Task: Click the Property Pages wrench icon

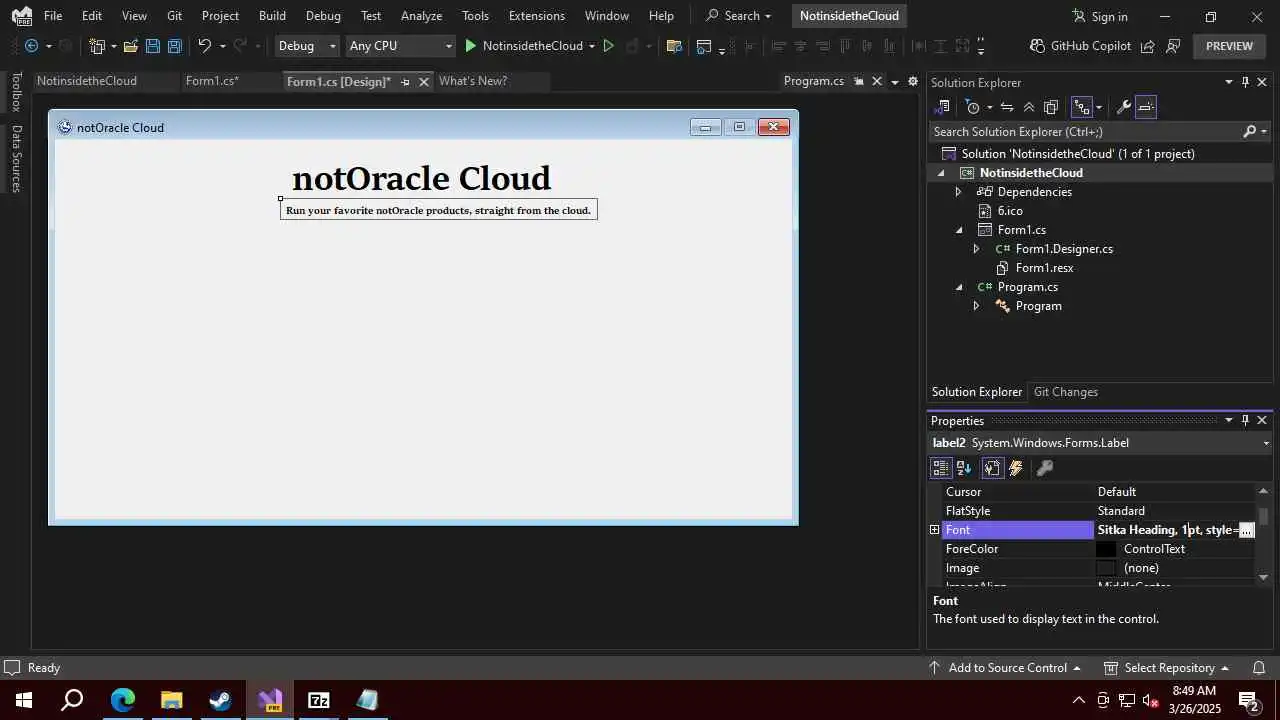Action: click(x=1044, y=468)
